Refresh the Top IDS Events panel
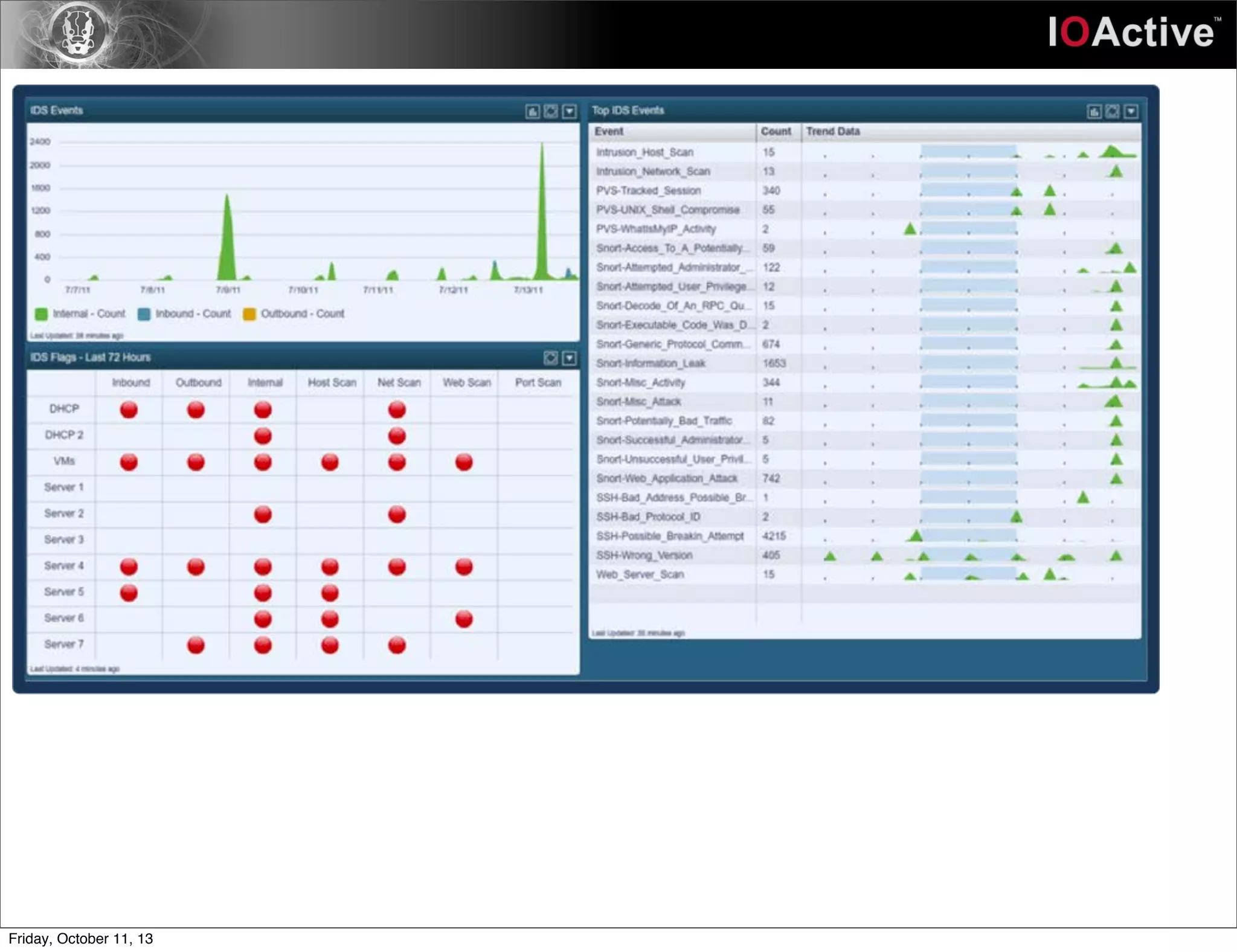Viewport: 1237px width, 952px height. click(x=1113, y=112)
